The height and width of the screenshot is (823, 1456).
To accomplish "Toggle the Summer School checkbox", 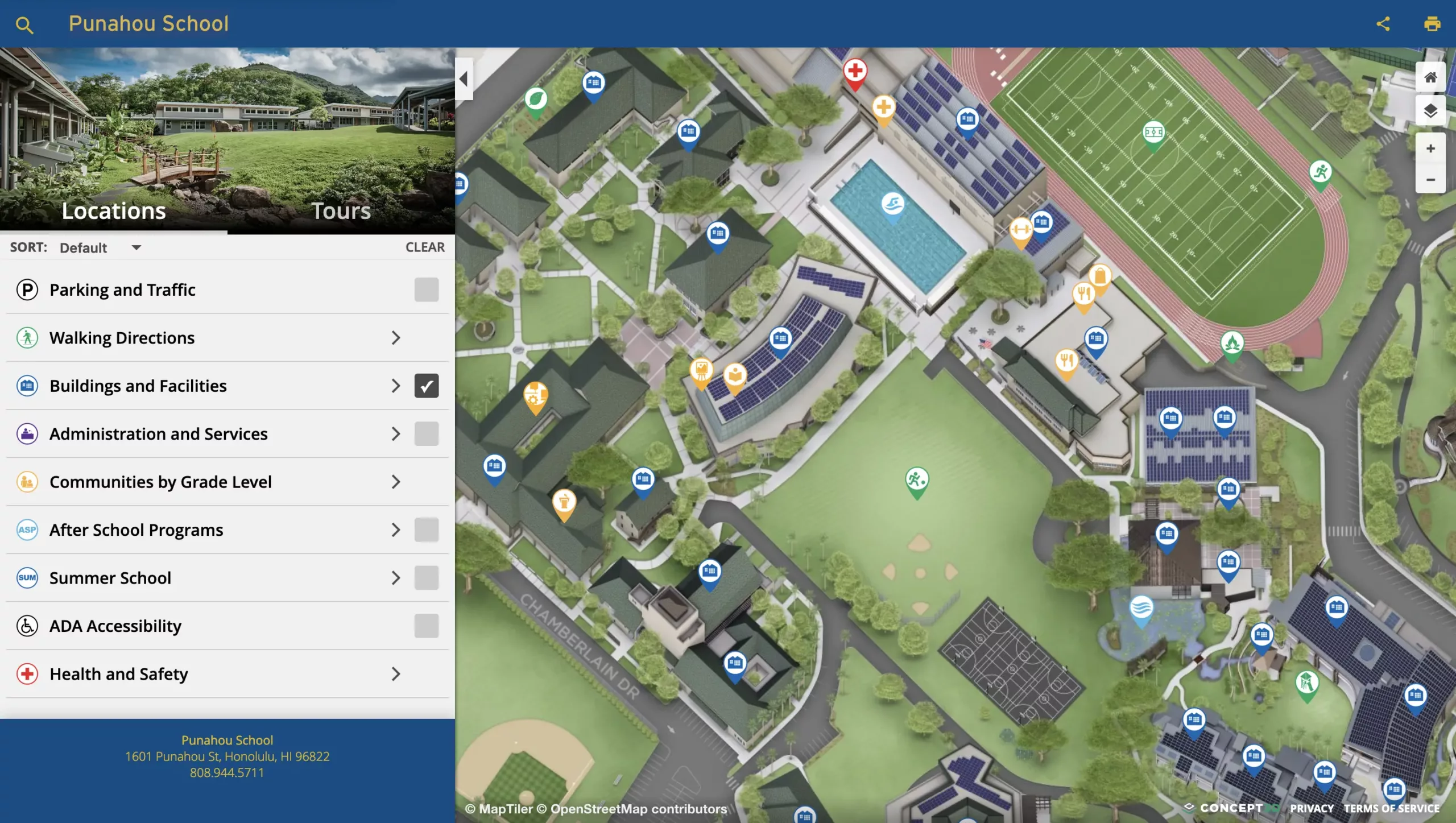I will point(427,577).
